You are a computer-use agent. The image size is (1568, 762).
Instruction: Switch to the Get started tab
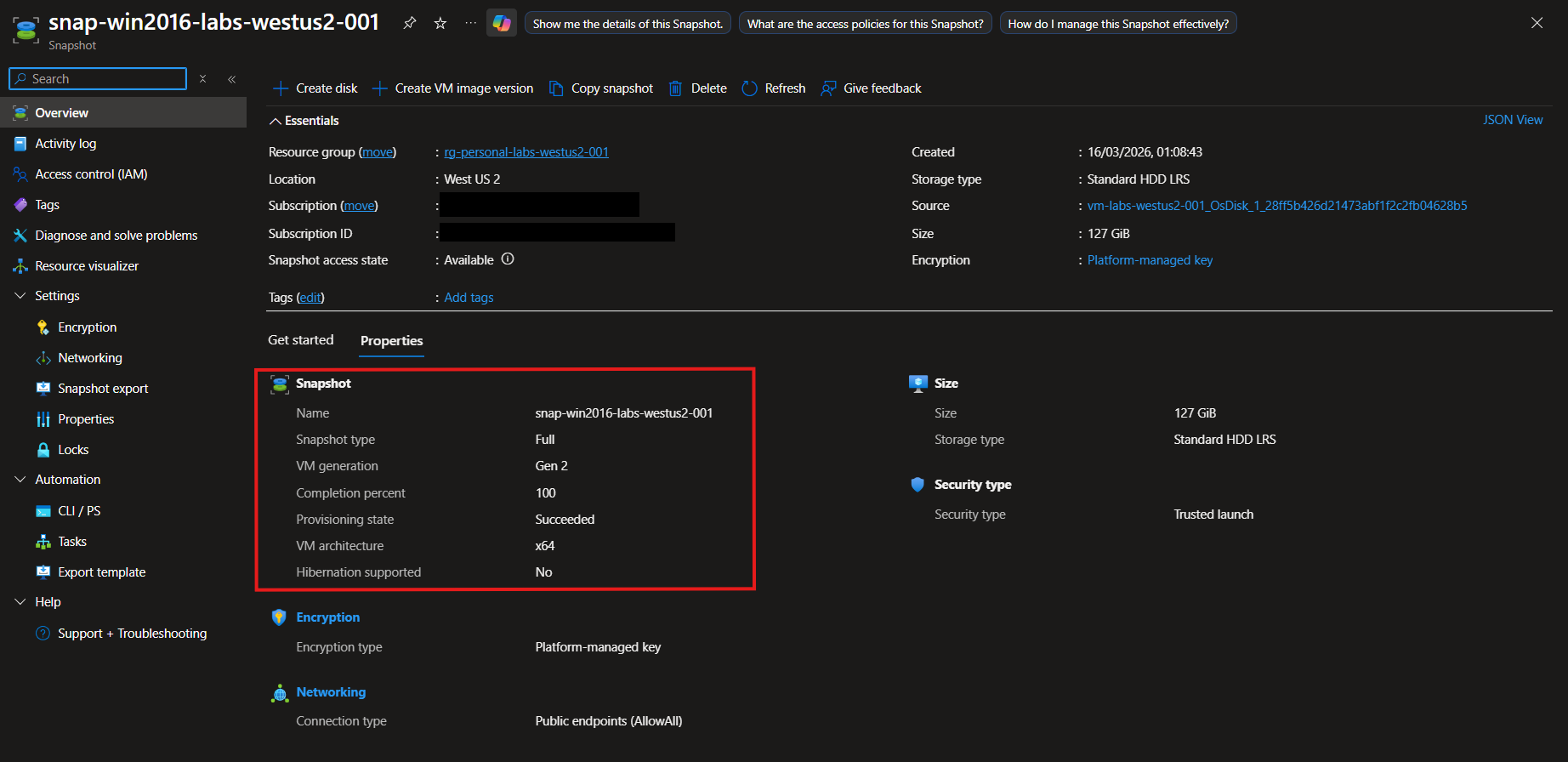tap(301, 340)
